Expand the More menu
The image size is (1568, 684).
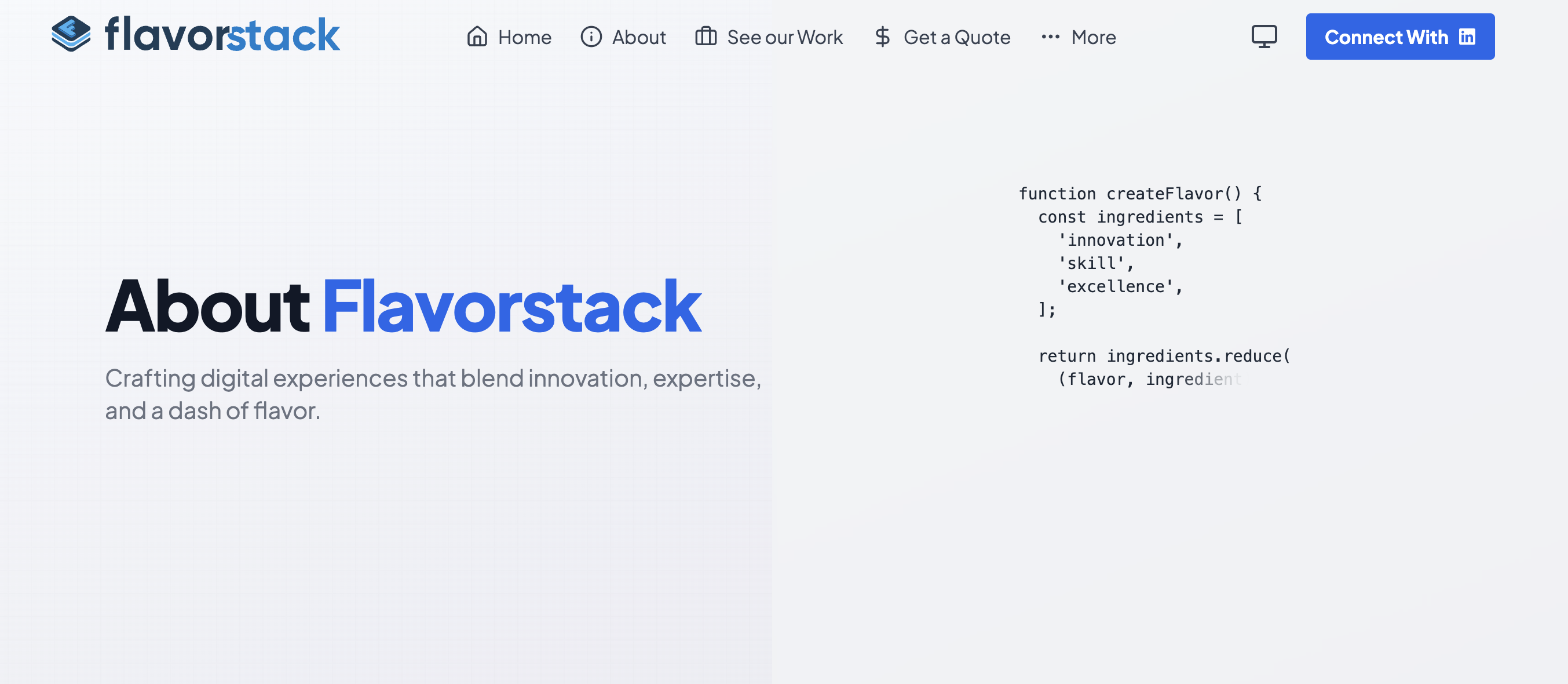tap(1078, 37)
